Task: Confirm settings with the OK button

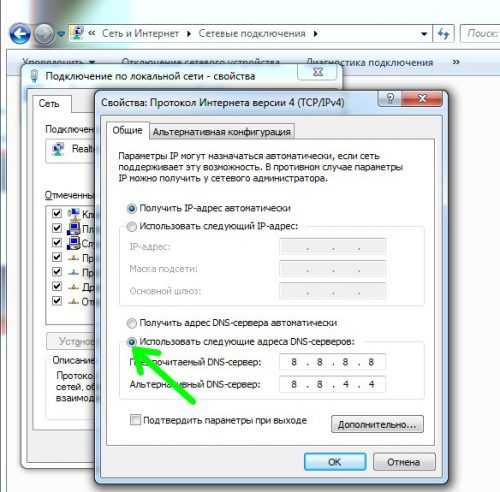Action: click(335, 462)
